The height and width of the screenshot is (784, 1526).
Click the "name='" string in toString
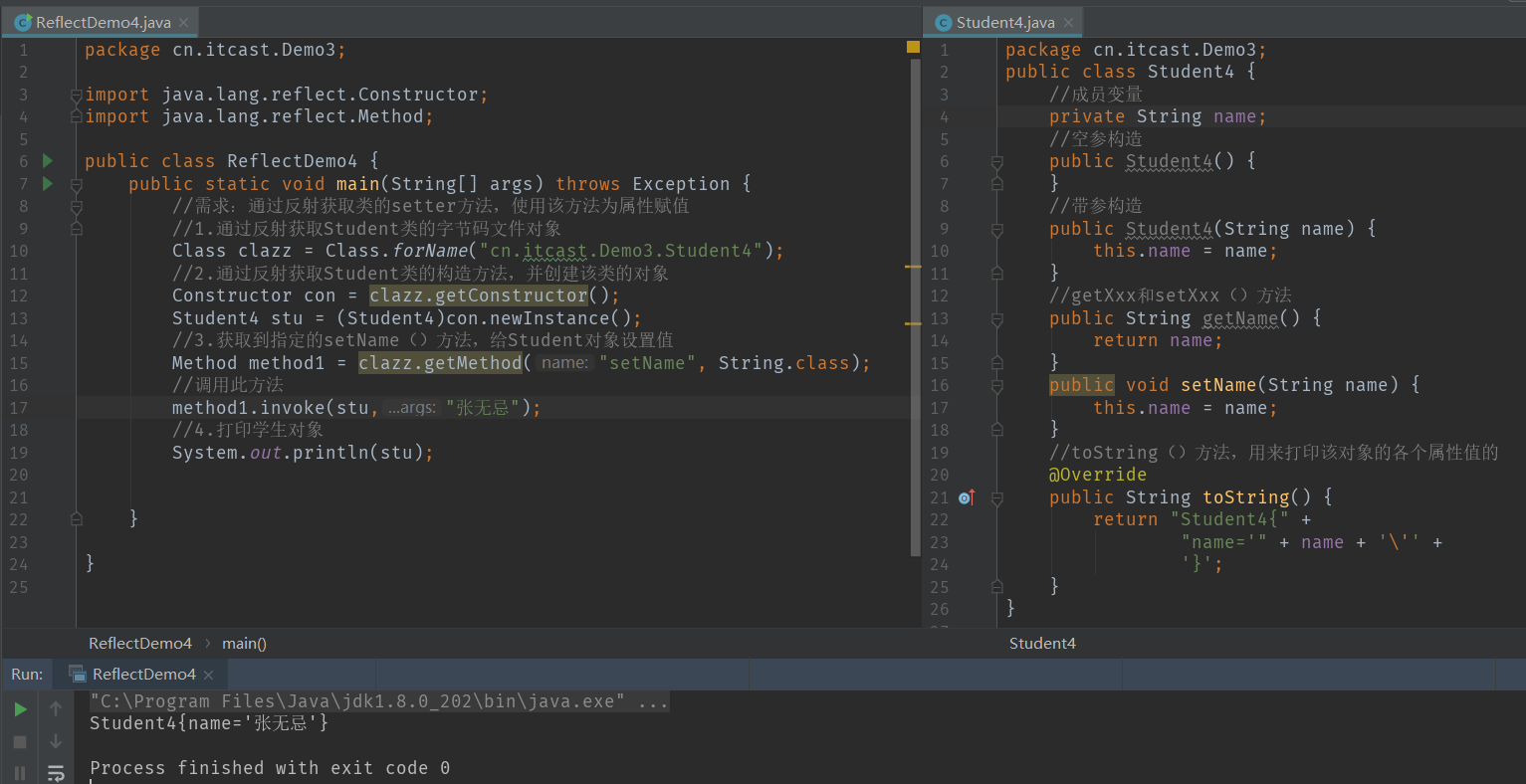click(x=1224, y=542)
